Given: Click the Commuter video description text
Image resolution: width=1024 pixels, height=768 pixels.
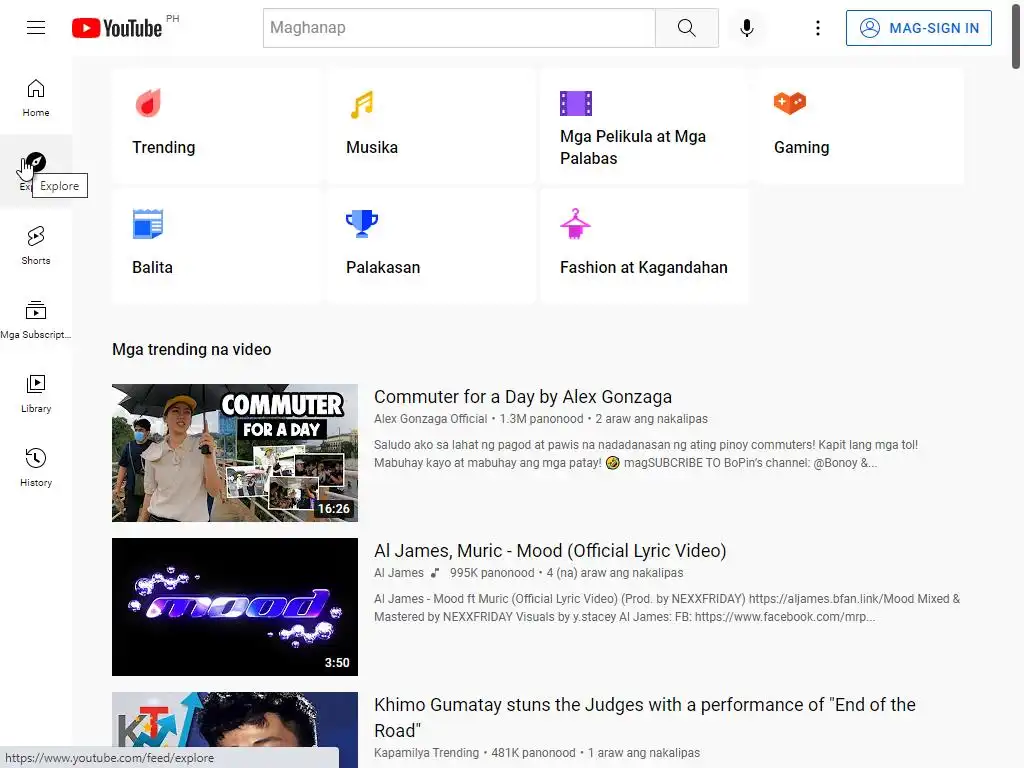Looking at the screenshot, I should tap(645, 454).
